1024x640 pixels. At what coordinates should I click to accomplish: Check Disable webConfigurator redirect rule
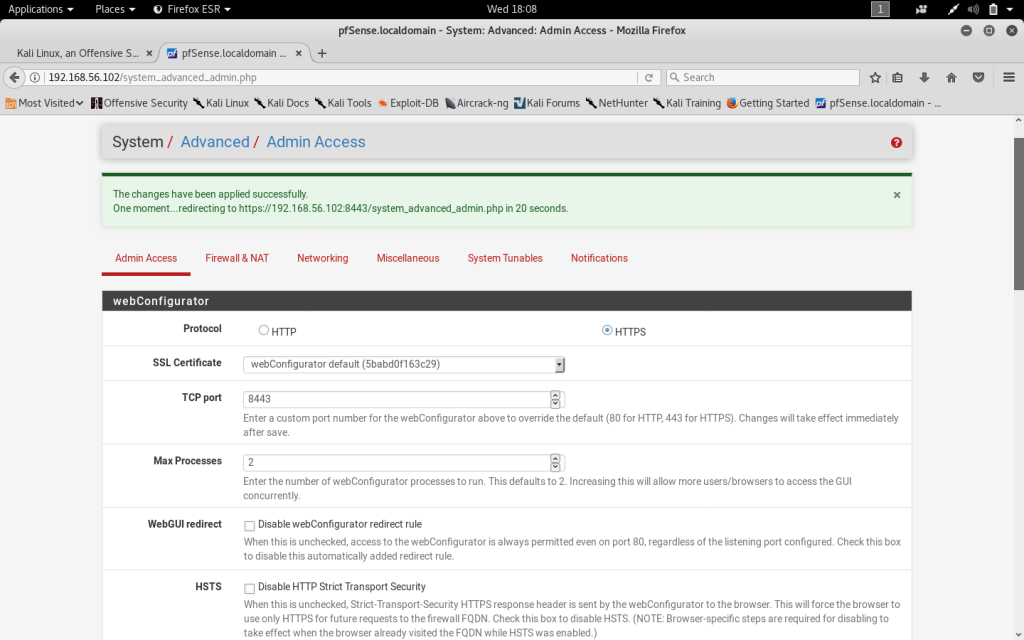[x=250, y=525]
